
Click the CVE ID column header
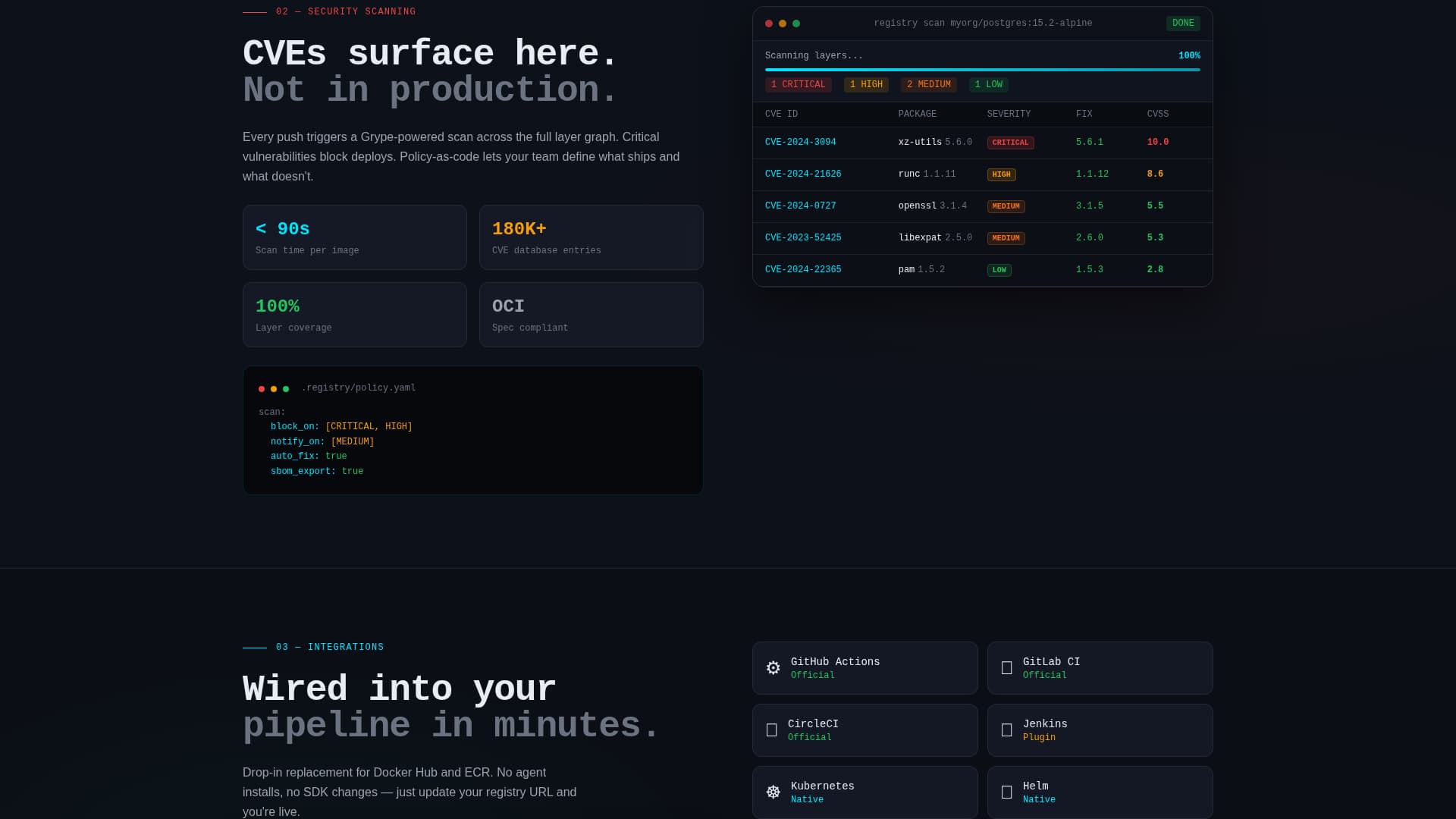(x=781, y=115)
